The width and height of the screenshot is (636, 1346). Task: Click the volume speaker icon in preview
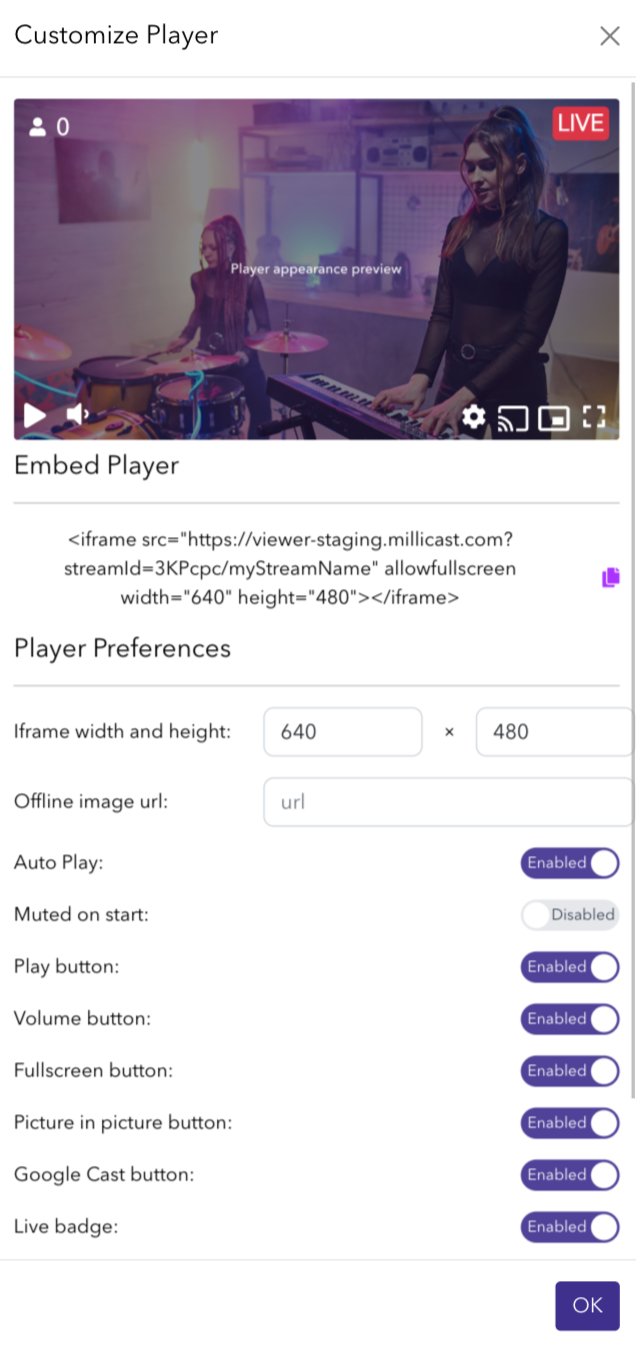point(78,415)
